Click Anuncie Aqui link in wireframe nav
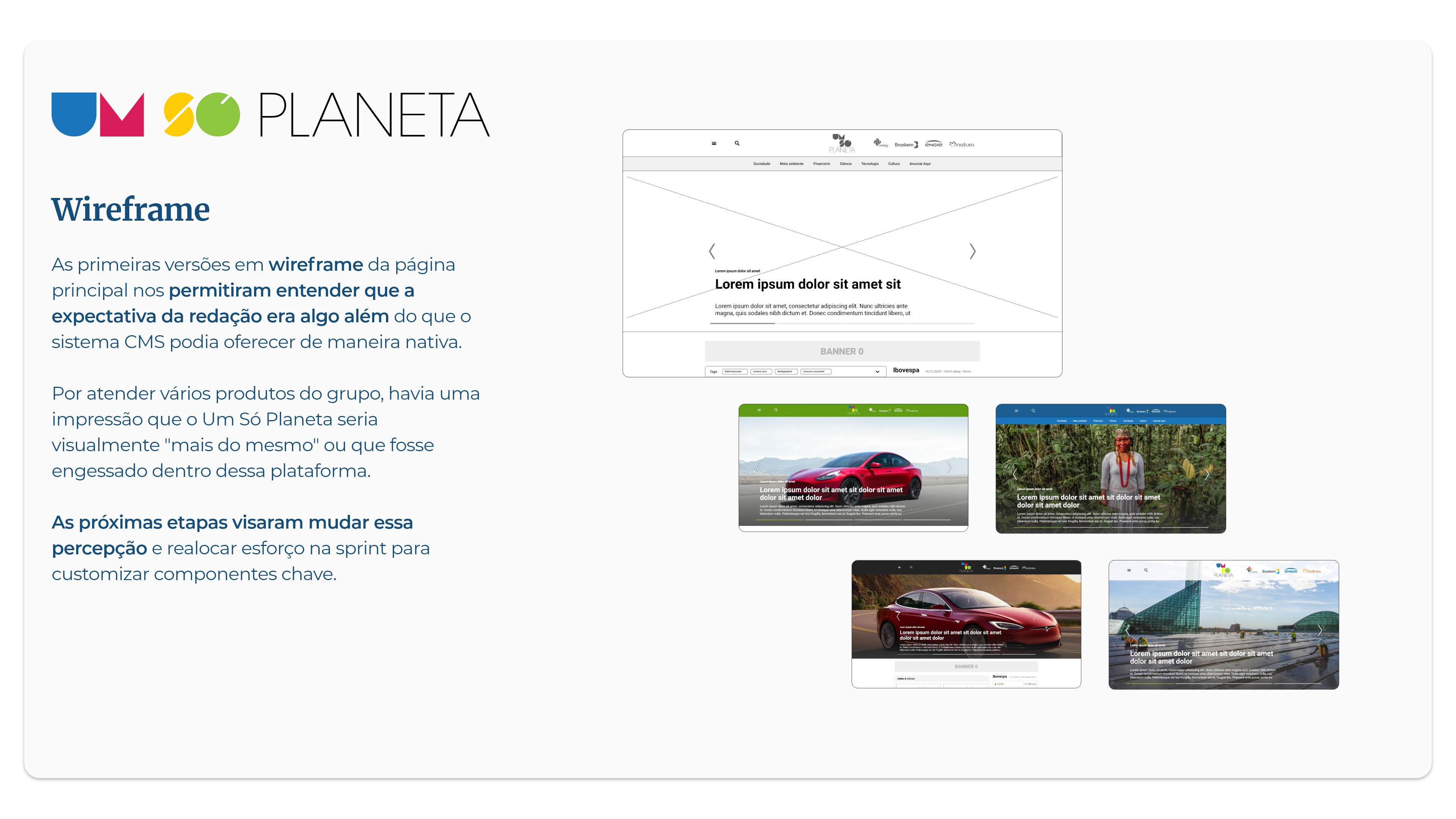Viewport: 1456px width, 819px height. (x=919, y=164)
